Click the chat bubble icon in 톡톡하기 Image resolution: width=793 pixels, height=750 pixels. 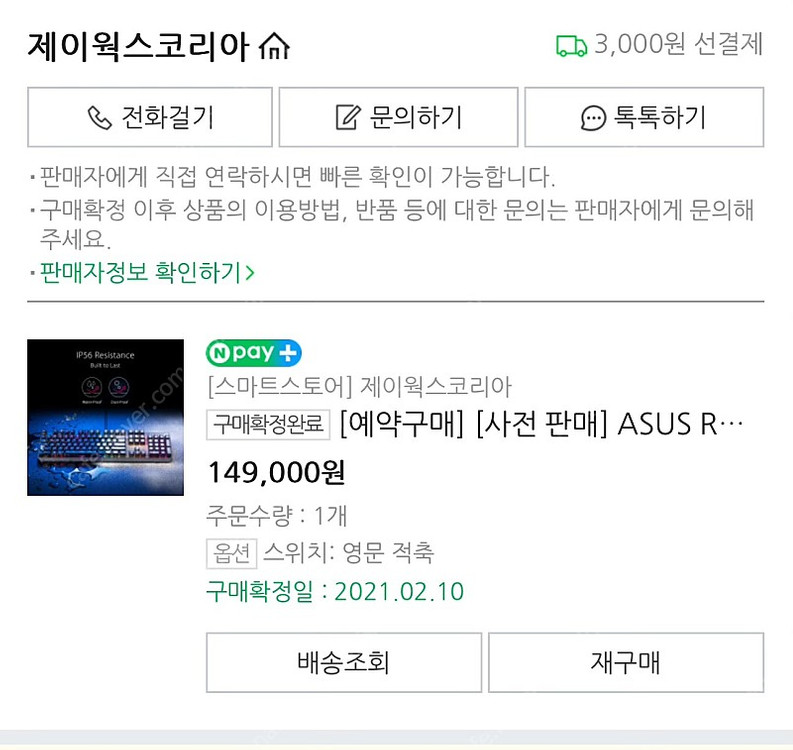point(593,118)
